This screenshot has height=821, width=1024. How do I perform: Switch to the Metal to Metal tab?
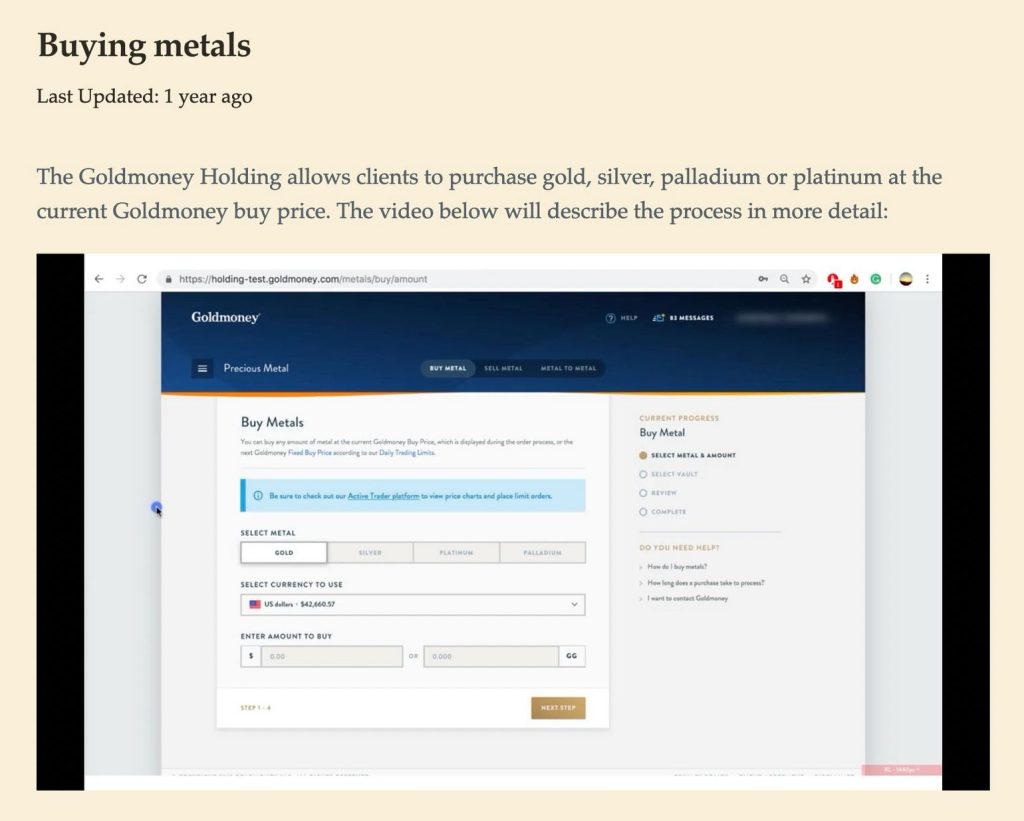pyautogui.click(x=568, y=368)
